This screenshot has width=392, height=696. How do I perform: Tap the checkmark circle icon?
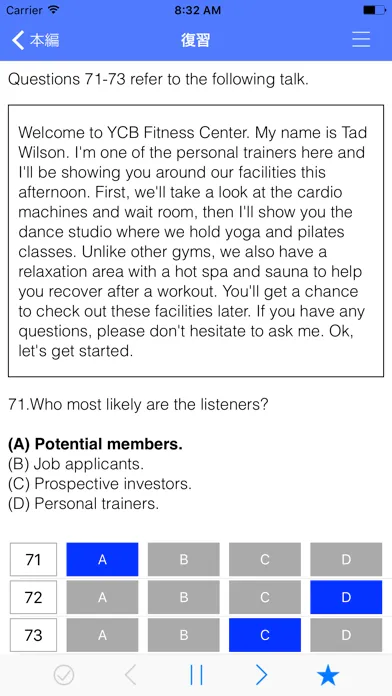pyautogui.click(x=64, y=676)
